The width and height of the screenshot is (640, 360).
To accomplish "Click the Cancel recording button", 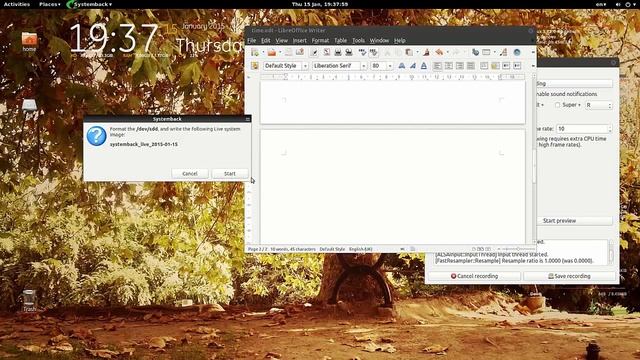I will point(474,276).
